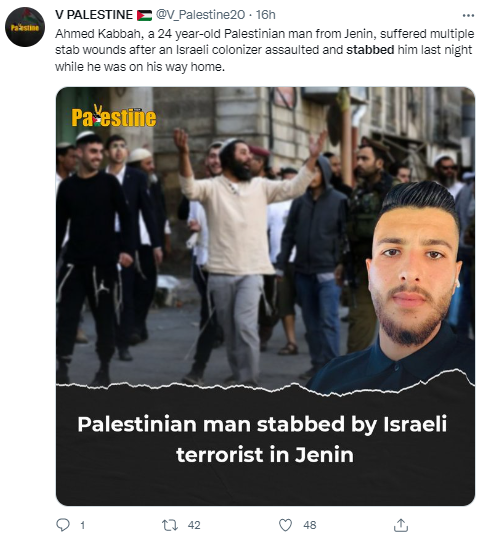
Task: Click the retweet arrows icon
Action: (x=170, y=525)
